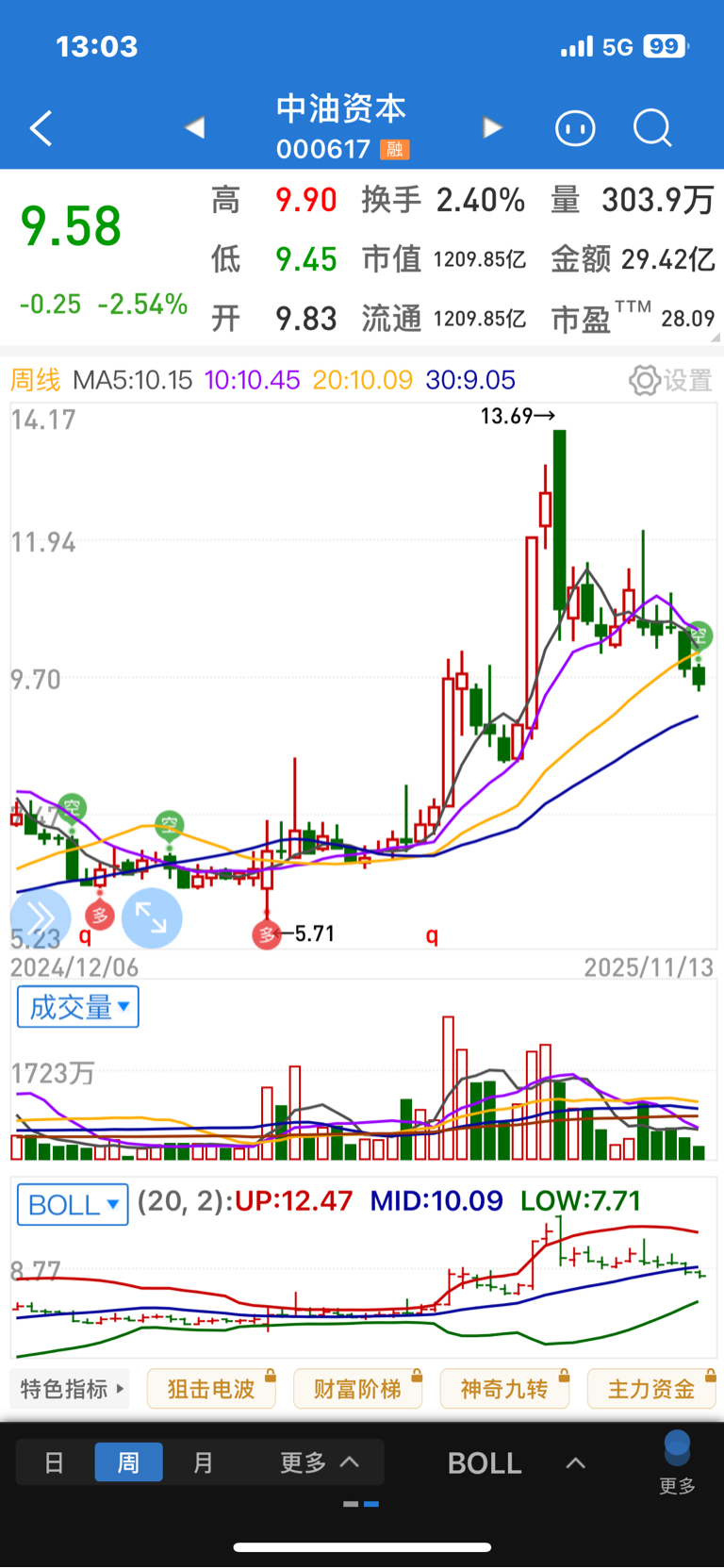Tap the purple 10:10.45 MA legend
This screenshot has height=1568, width=724.
tap(252, 380)
